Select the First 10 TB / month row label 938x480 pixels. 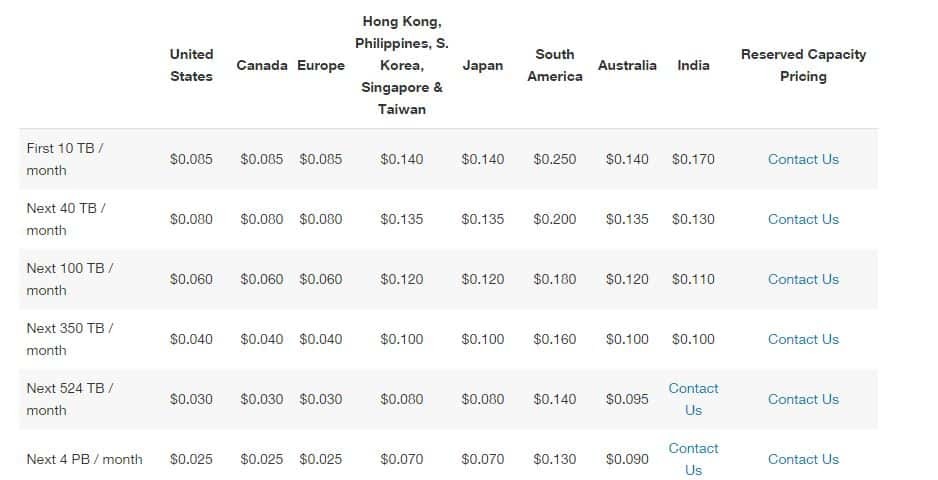(64, 159)
